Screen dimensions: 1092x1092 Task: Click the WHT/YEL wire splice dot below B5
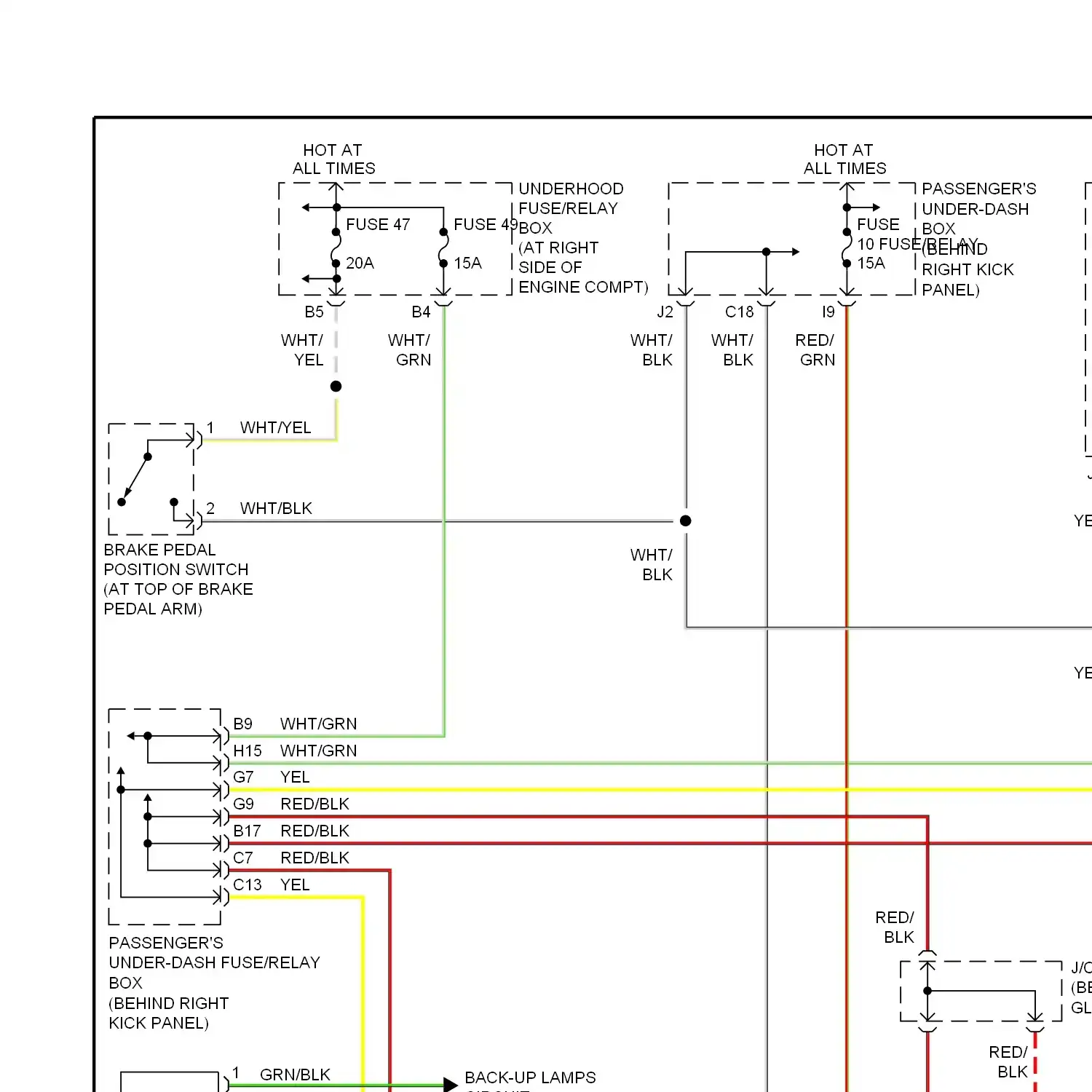[336, 386]
